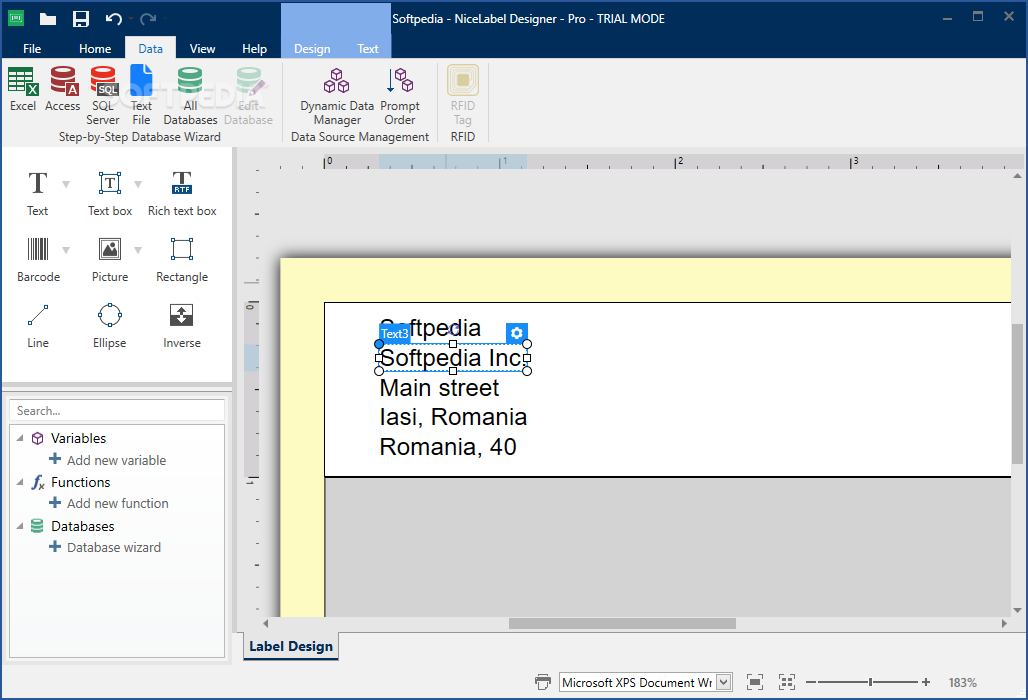Open Text3 object properties gear

click(517, 333)
